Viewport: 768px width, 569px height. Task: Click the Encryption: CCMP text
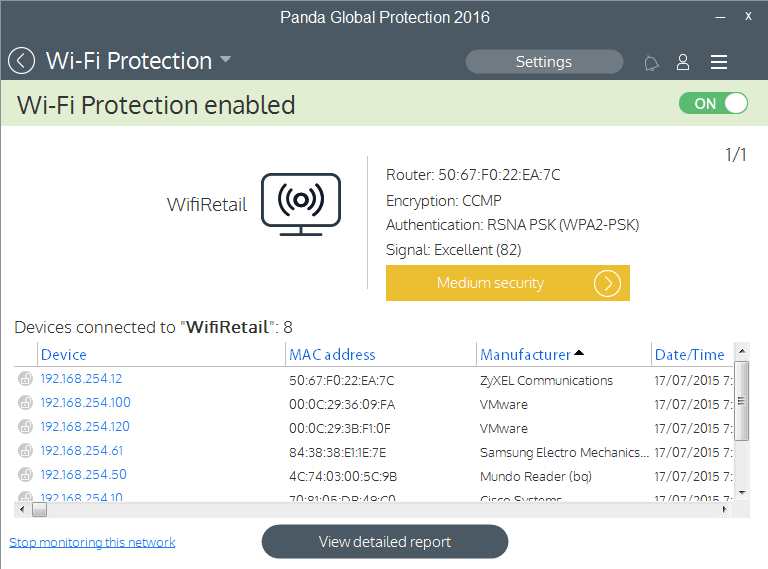444,201
